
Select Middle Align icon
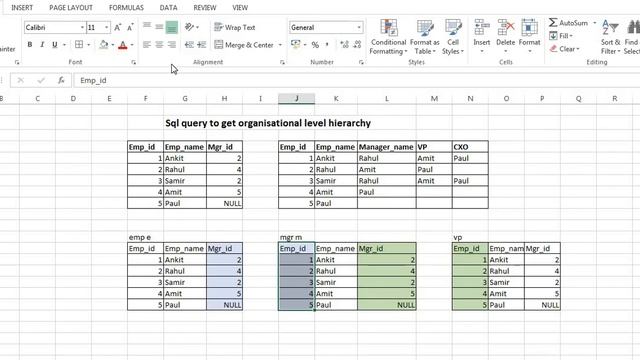click(x=159, y=27)
